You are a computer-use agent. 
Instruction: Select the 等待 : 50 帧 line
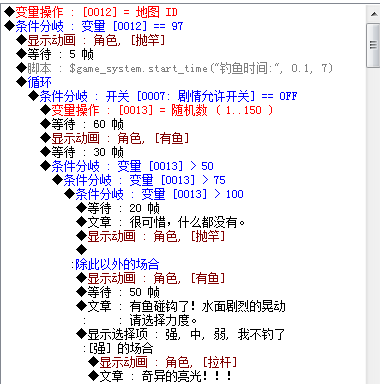tap(118, 292)
